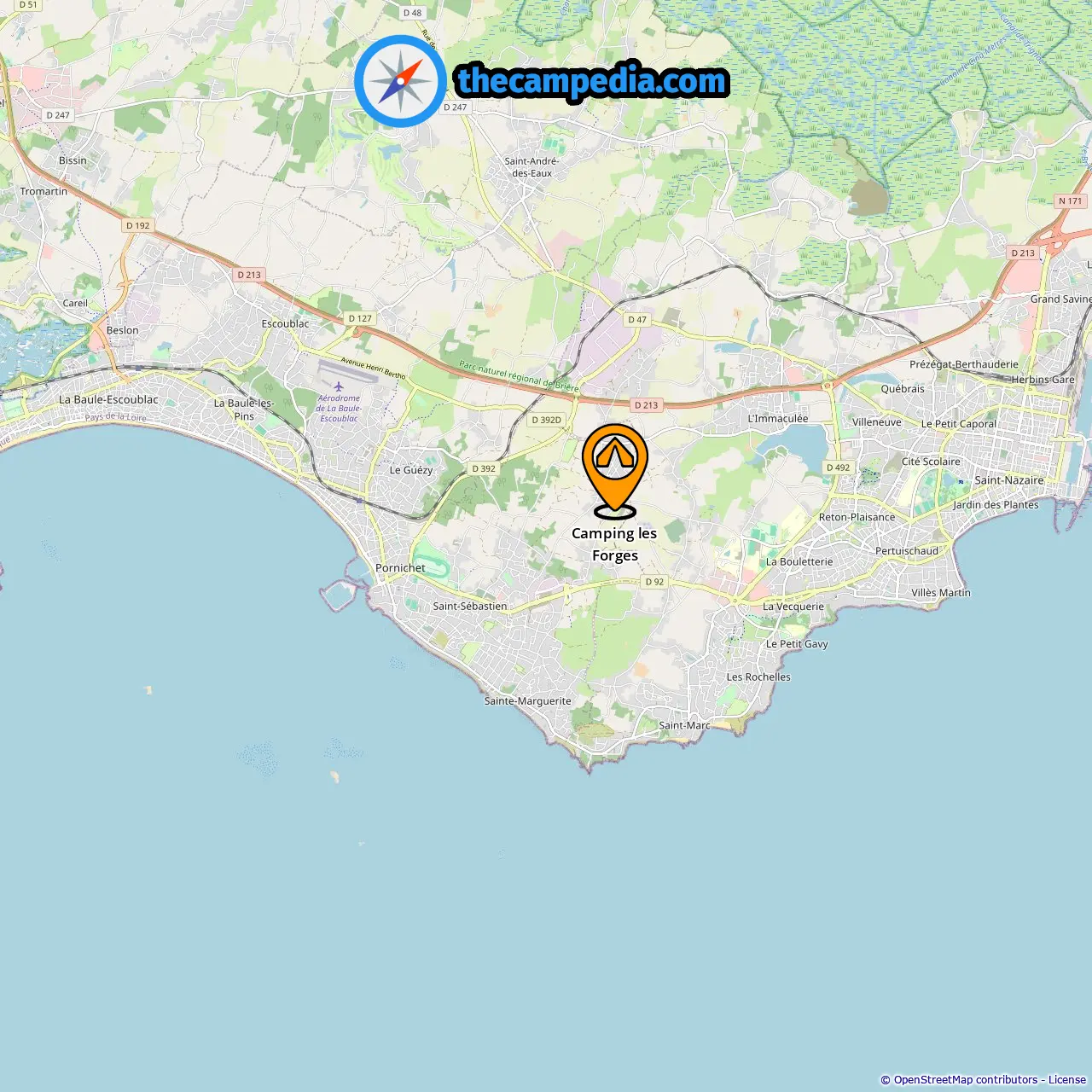Click the D 492 road shield
Viewport: 1092px width, 1092px height.
838,468
